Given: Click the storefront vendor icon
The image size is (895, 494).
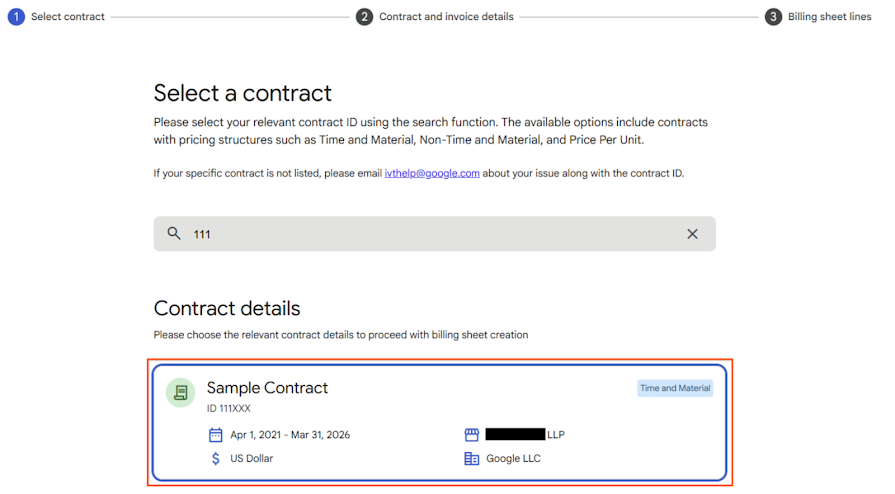Looking at the screenshot, I should pos(471,435).
